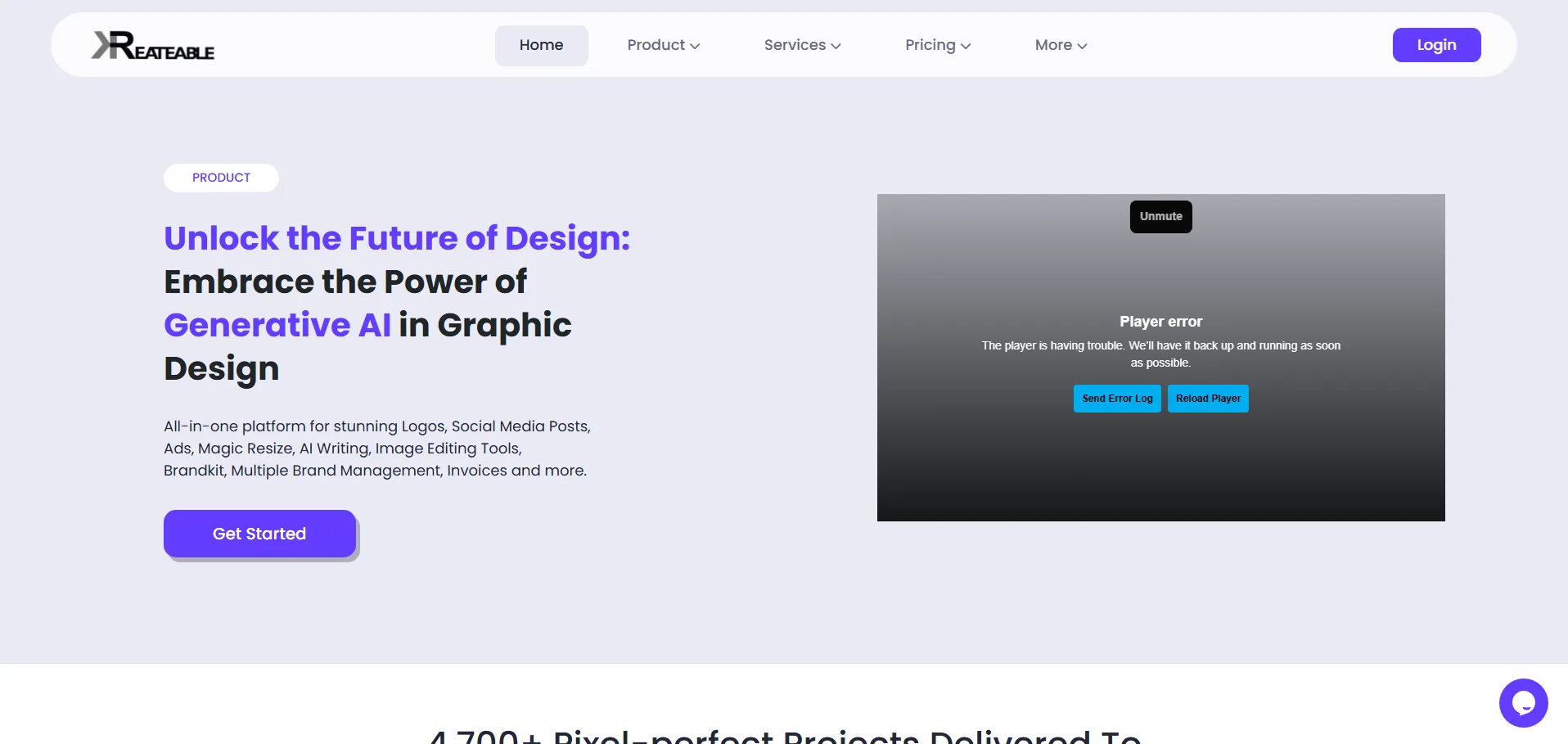
Task: Click the Kreateable logo
Action: (x=153, y=46)
